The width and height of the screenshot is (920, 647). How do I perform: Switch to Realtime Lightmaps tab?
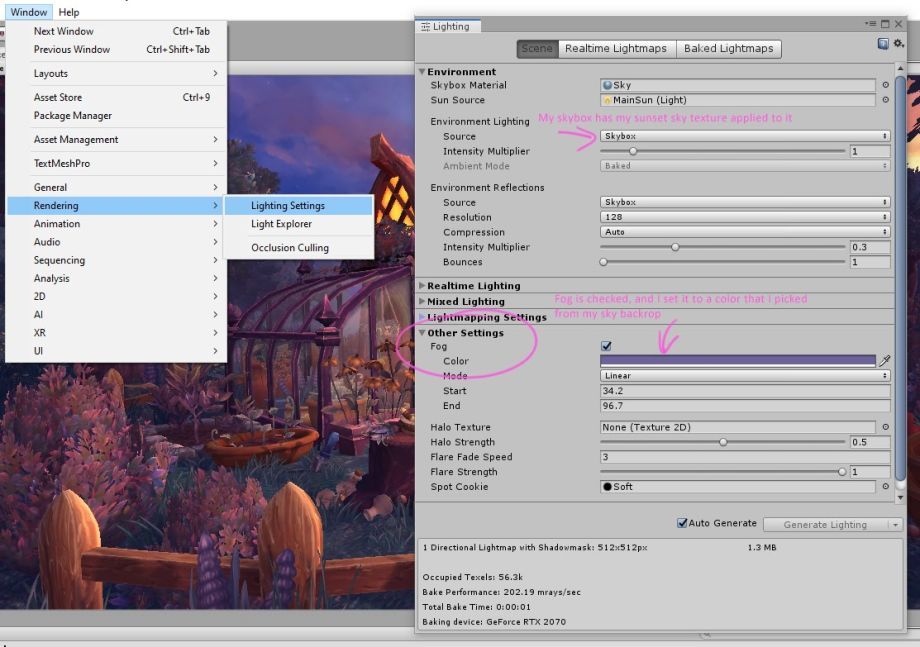coord(615,49)
